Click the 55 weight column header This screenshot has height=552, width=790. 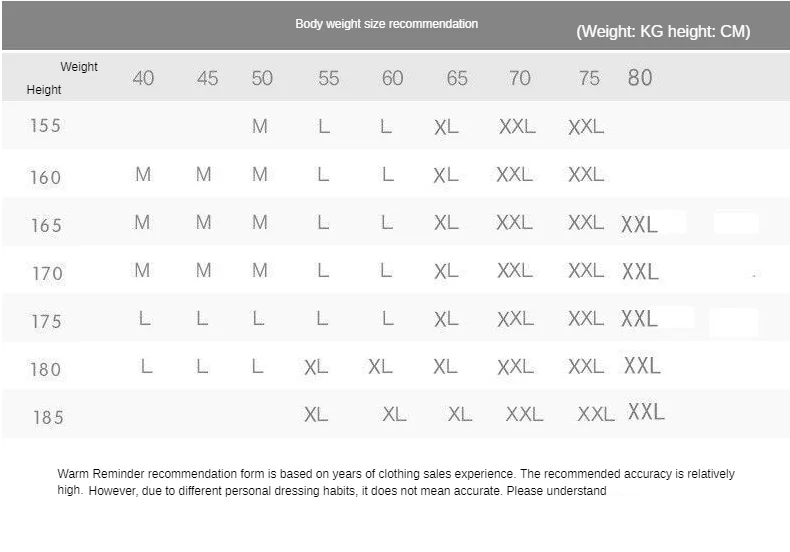328,78
